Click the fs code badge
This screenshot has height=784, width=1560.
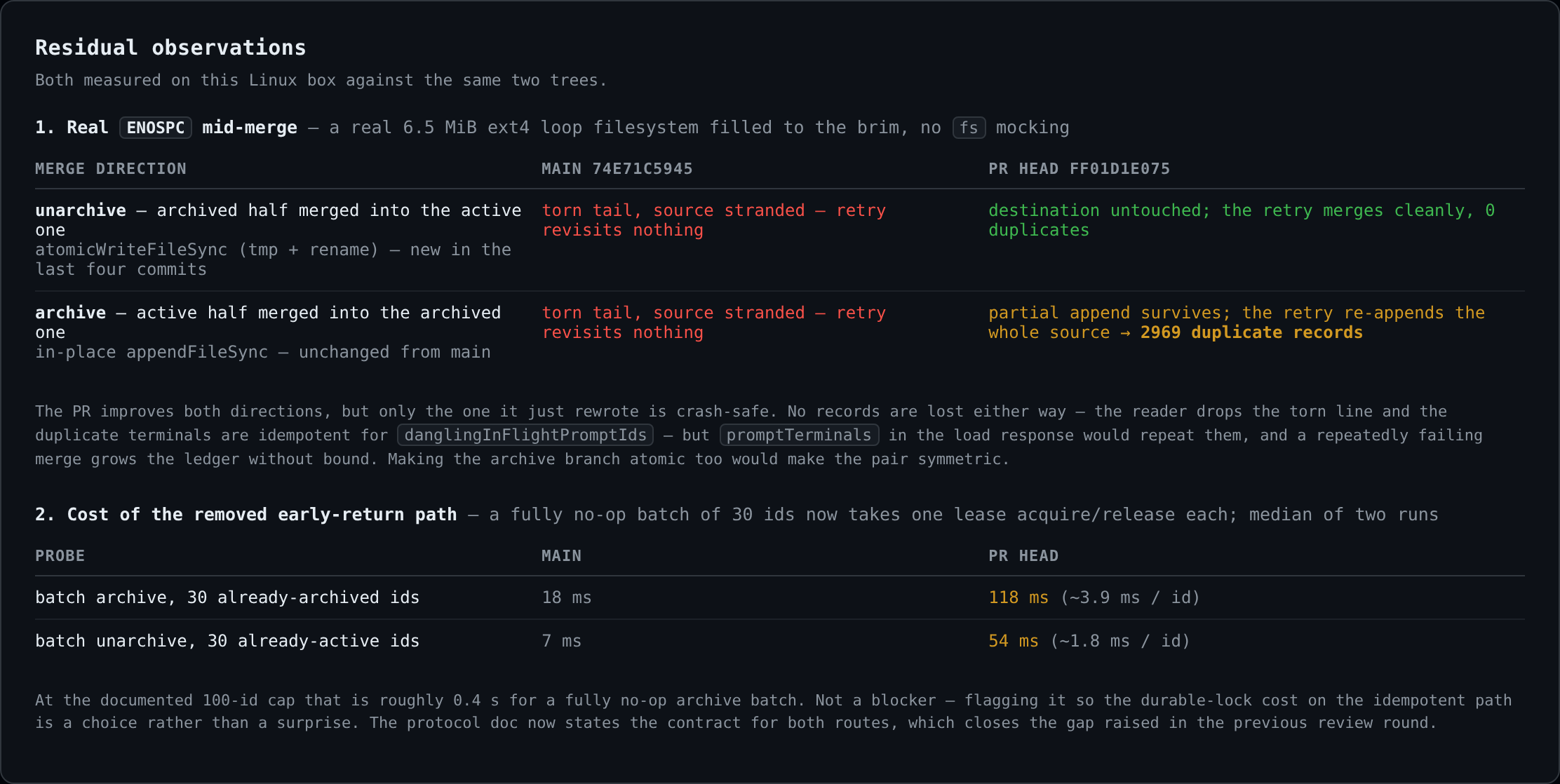pos(969,128)
